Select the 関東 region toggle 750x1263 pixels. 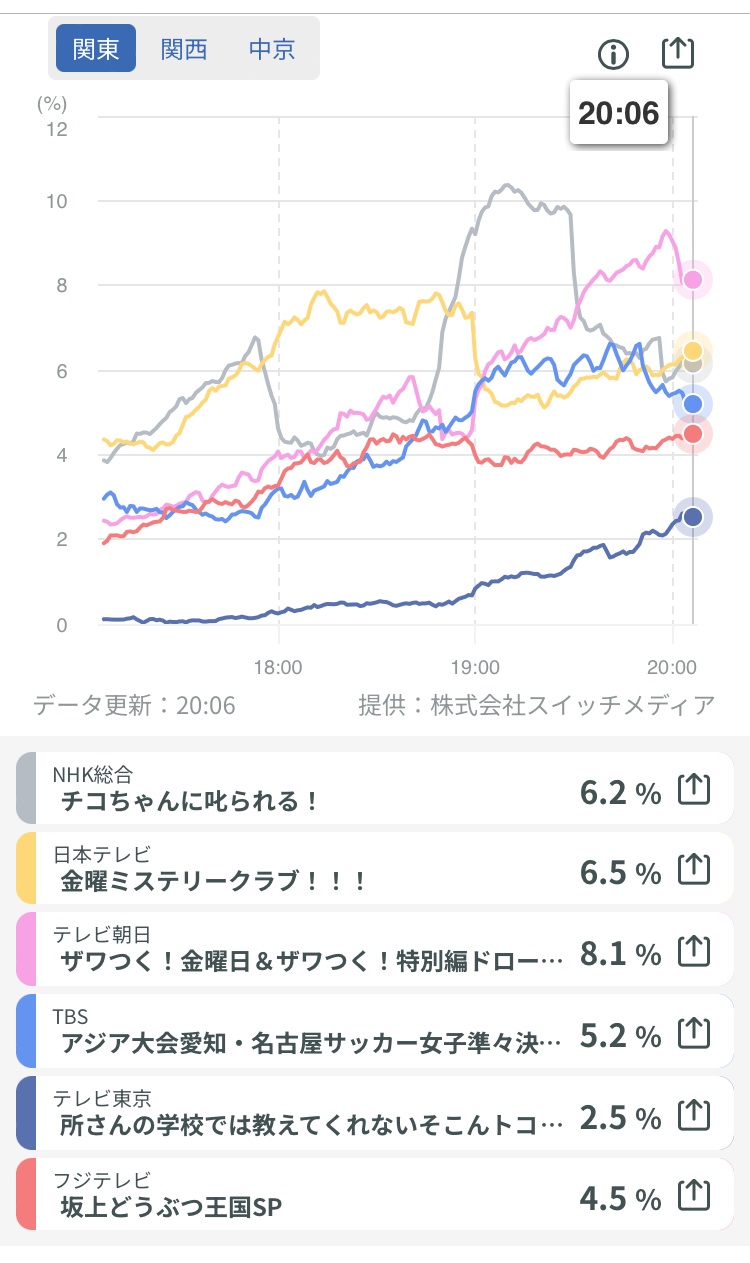coord(96,49)
